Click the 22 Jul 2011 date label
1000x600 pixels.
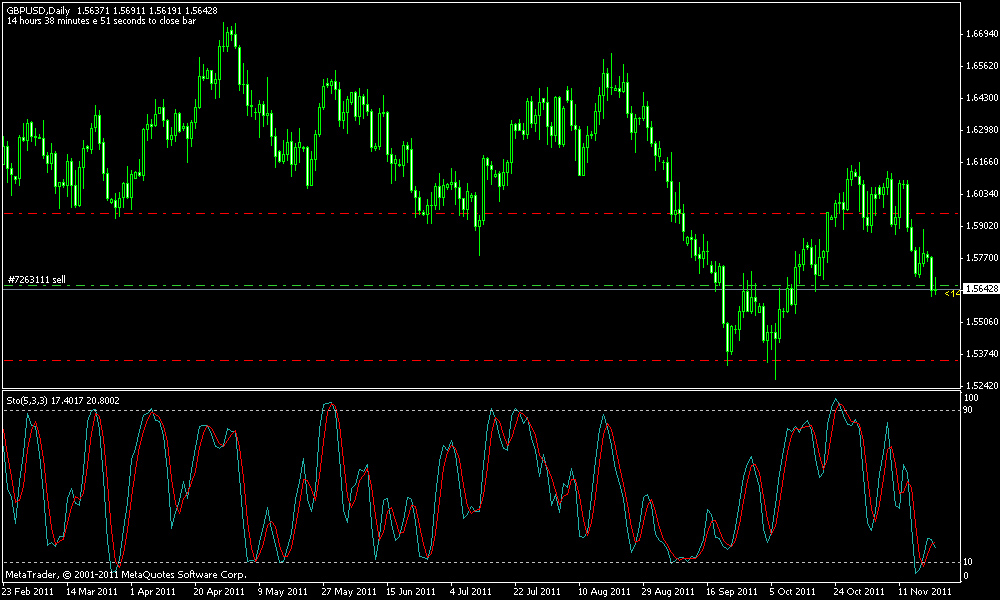537,591
